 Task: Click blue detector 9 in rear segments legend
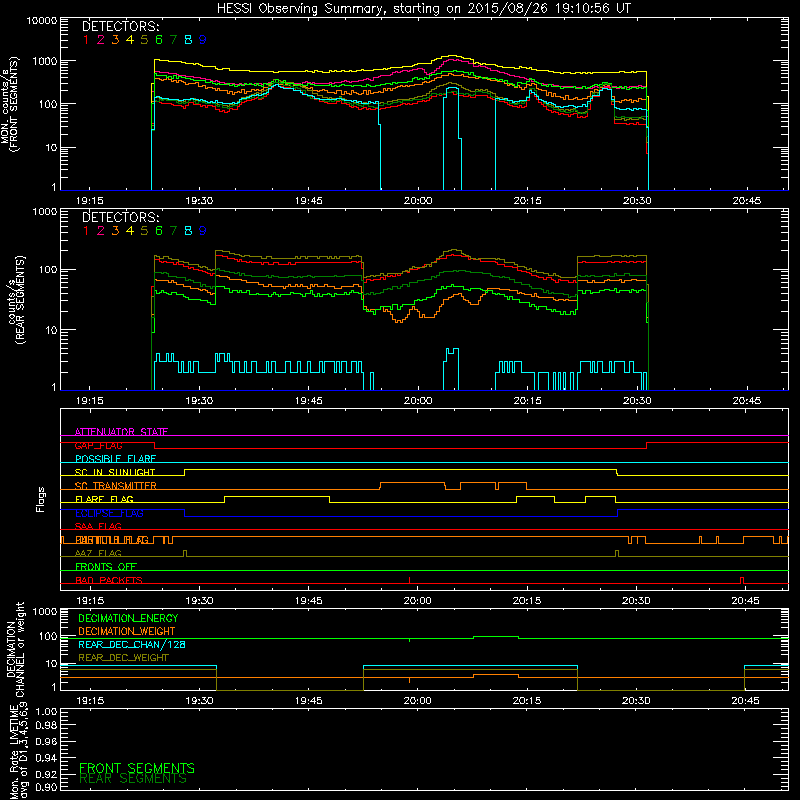tap(203, 231)
